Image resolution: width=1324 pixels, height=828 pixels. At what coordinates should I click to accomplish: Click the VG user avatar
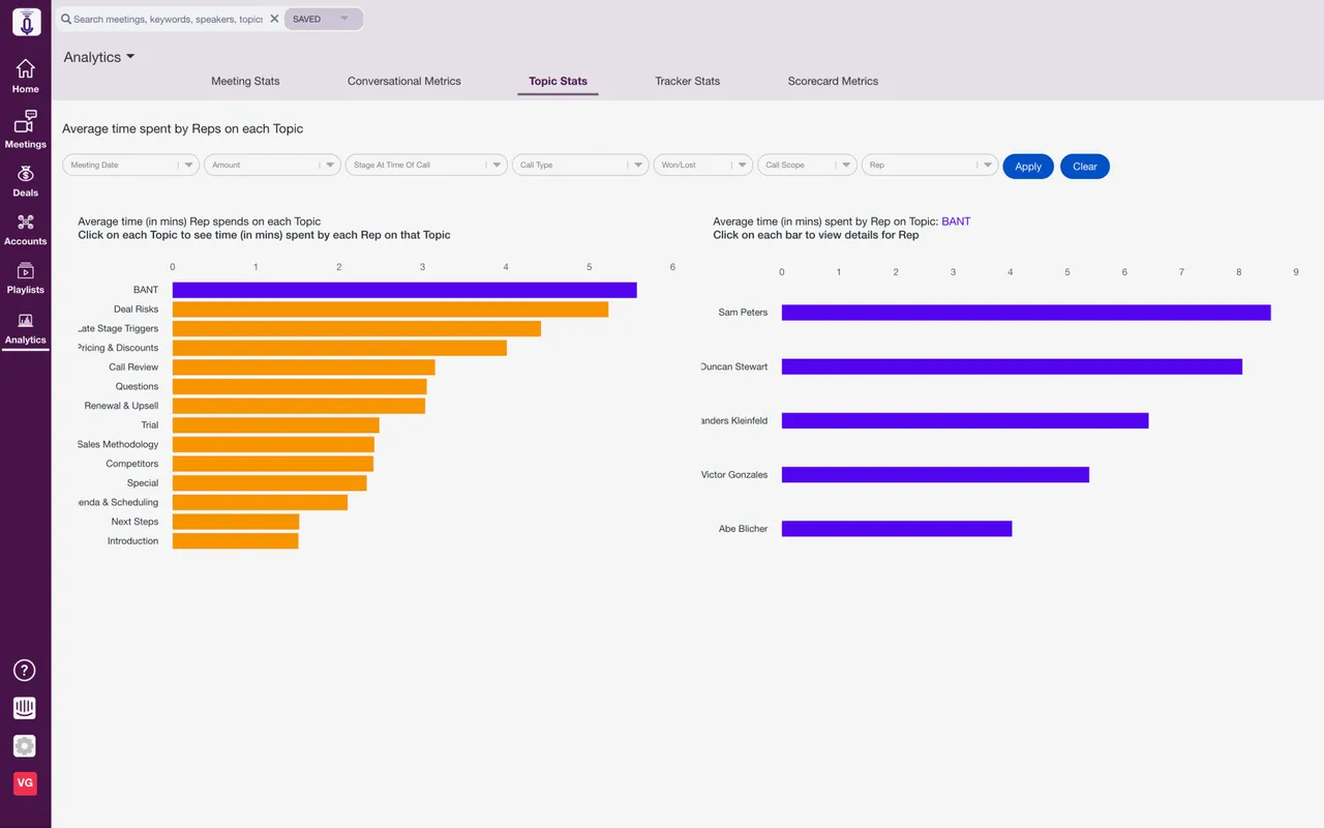point(25,783)
